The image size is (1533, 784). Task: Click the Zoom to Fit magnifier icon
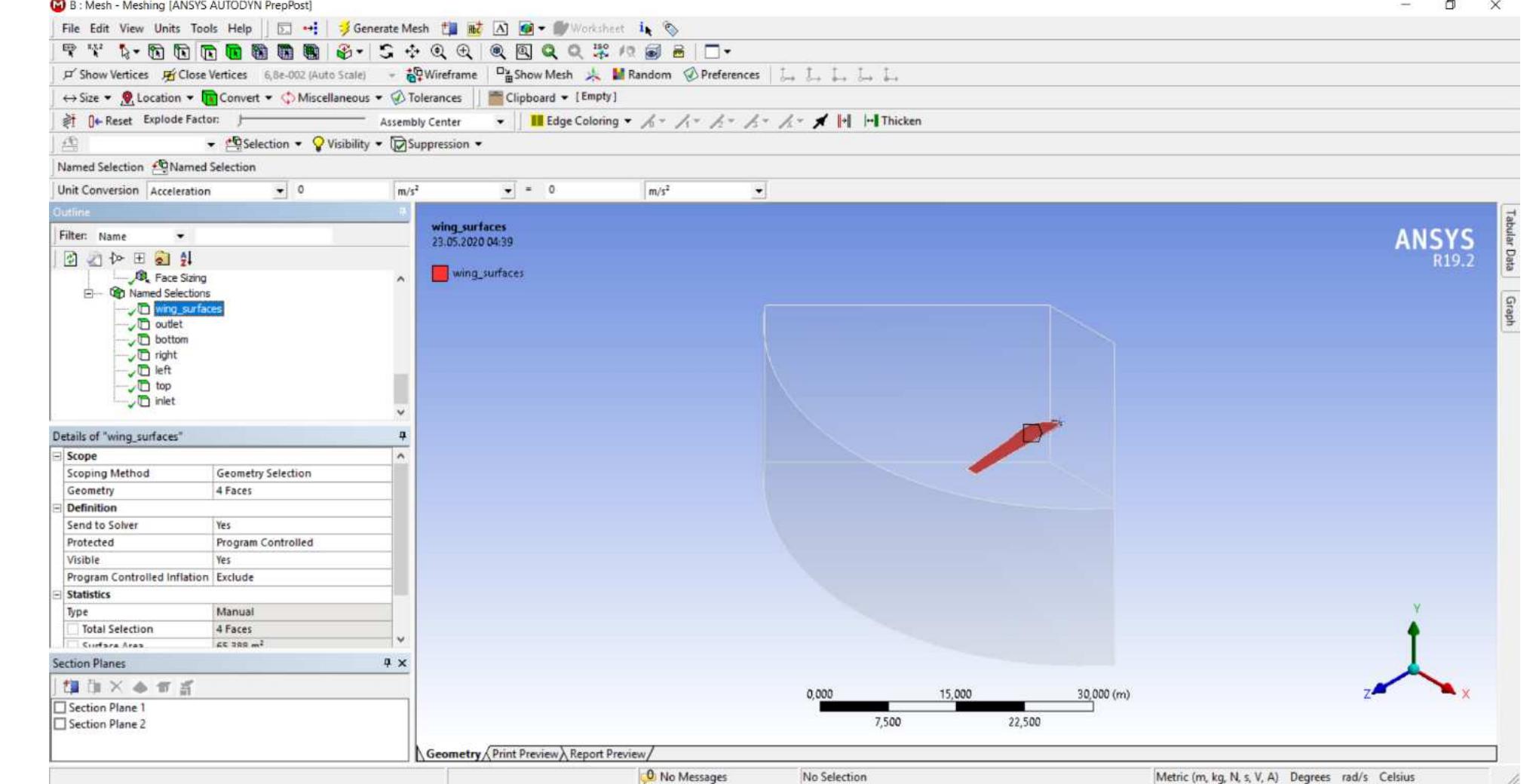point(498,51)
